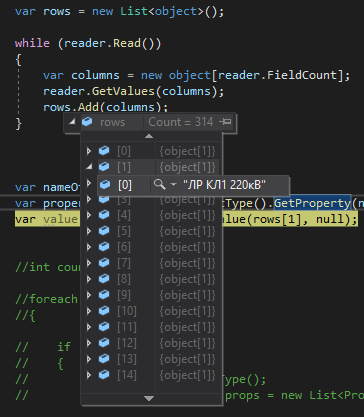The image size is (364, 417).
Task: Open visualizer dropdown arrow beside magnifier
Action: click(x=173, y=184)
